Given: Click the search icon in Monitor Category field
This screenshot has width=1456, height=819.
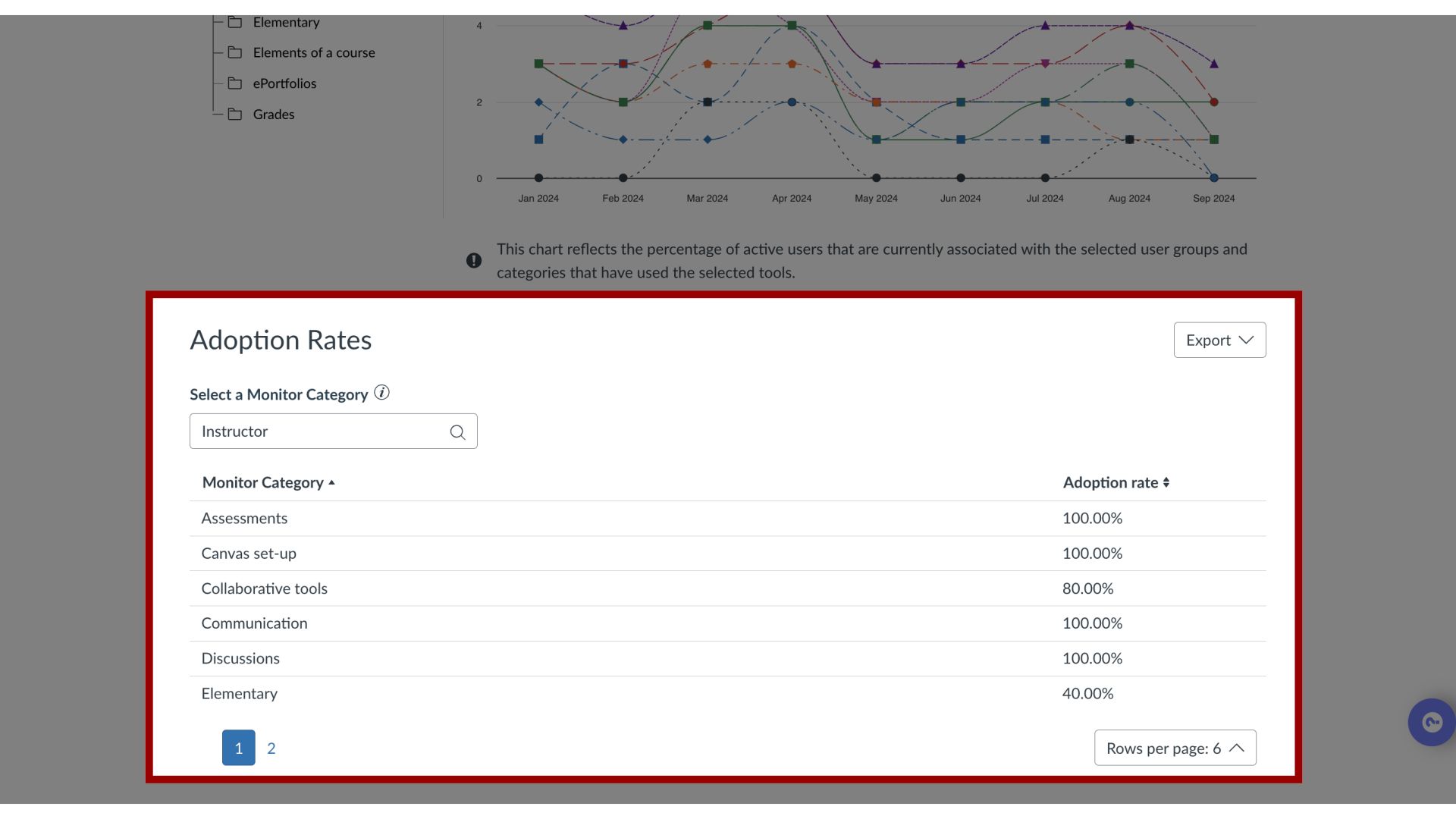Looking at the screenshot, I should pyautogui.click(x=457, y=431).
